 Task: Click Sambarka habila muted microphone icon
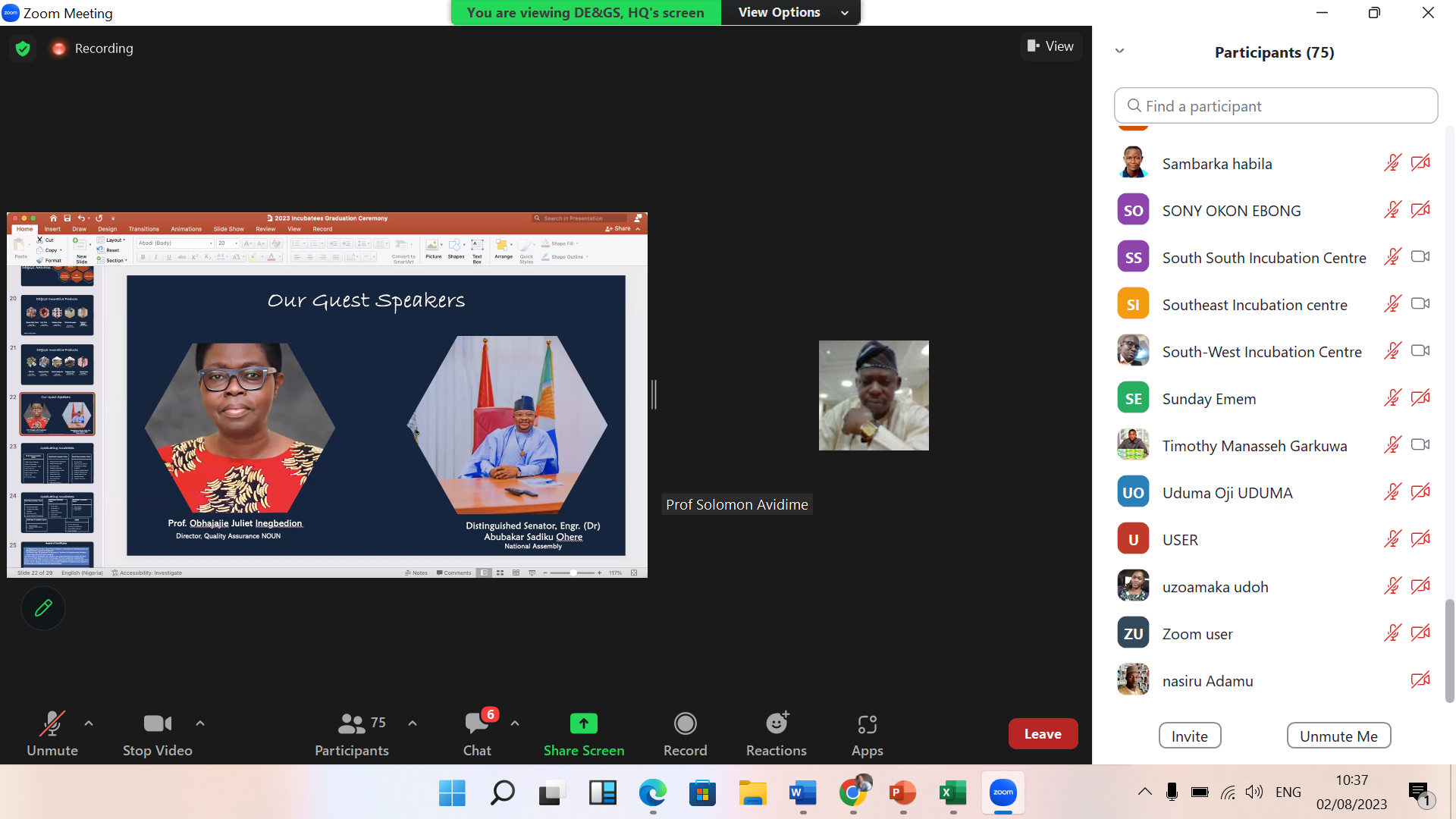[x=1392, y=163]
